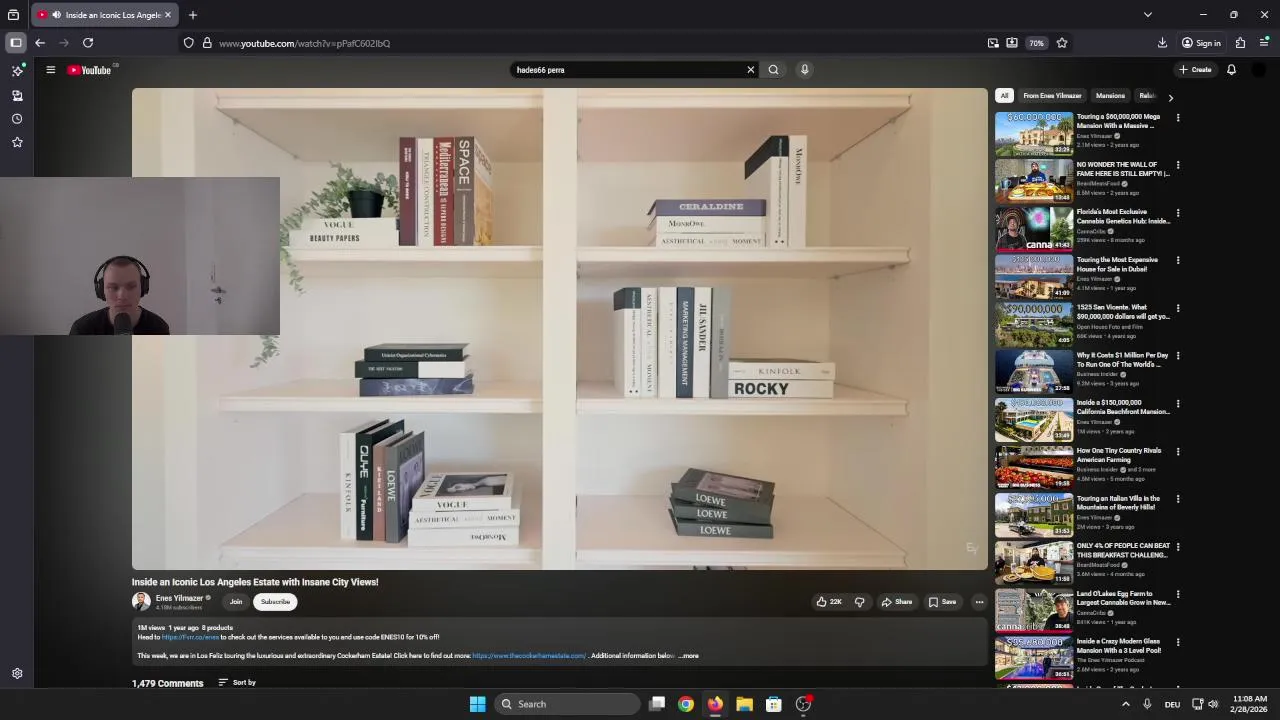This screenshot has height=720, width=1280.
Task: Share the video
Action: click(x=897, y=602)
